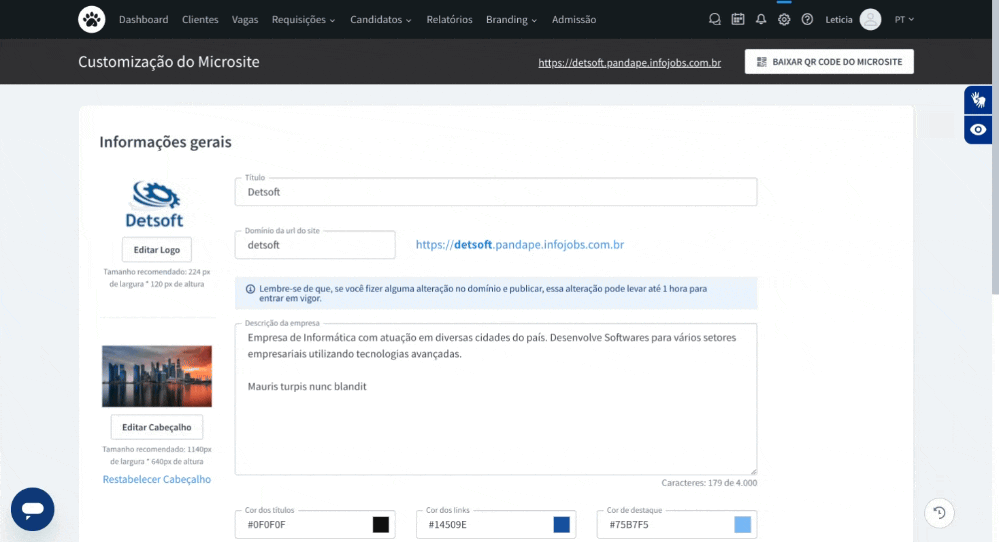Go to Dashboard
999x542 pixels.
[143, 20]
